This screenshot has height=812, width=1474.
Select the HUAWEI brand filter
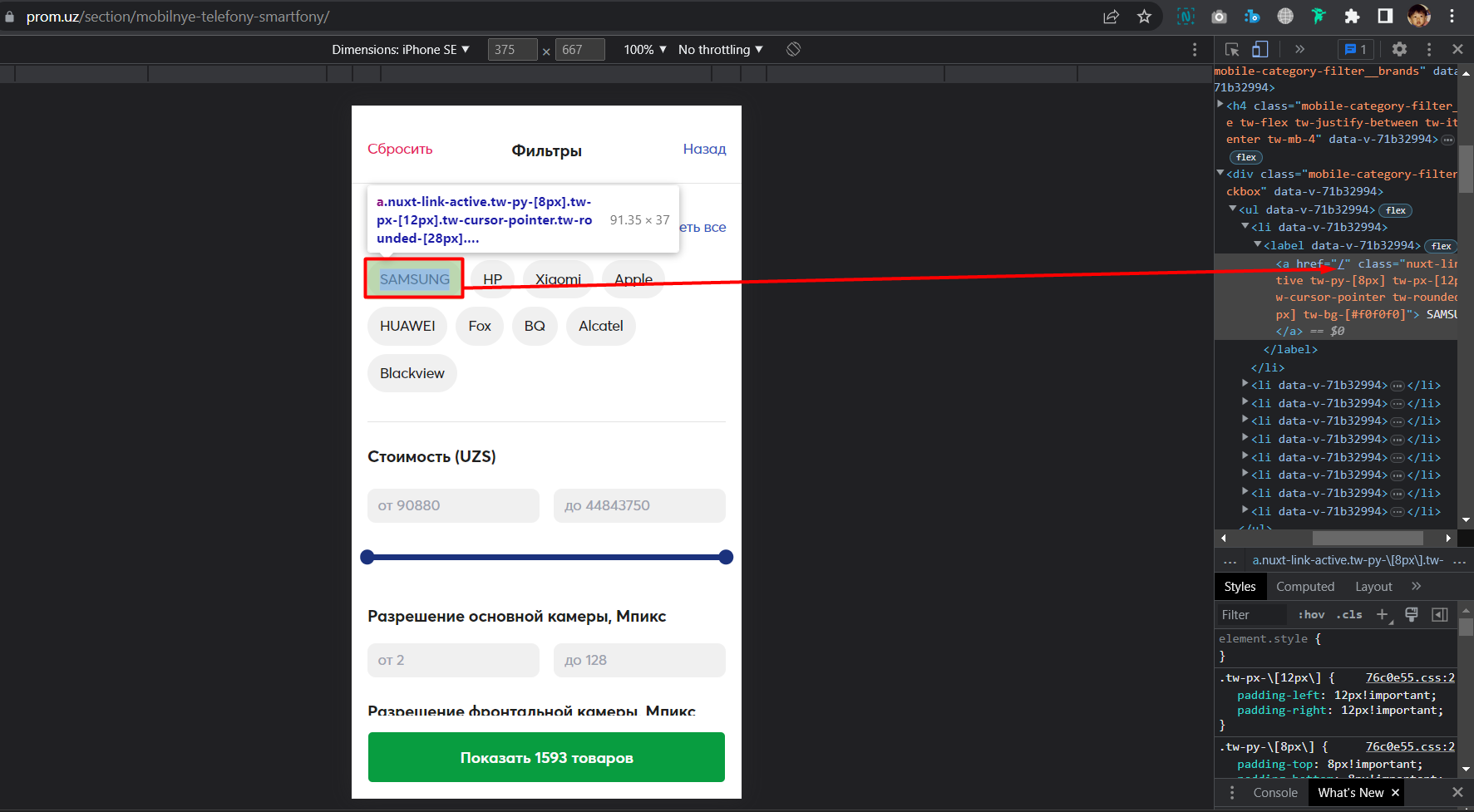pos(407,326)
